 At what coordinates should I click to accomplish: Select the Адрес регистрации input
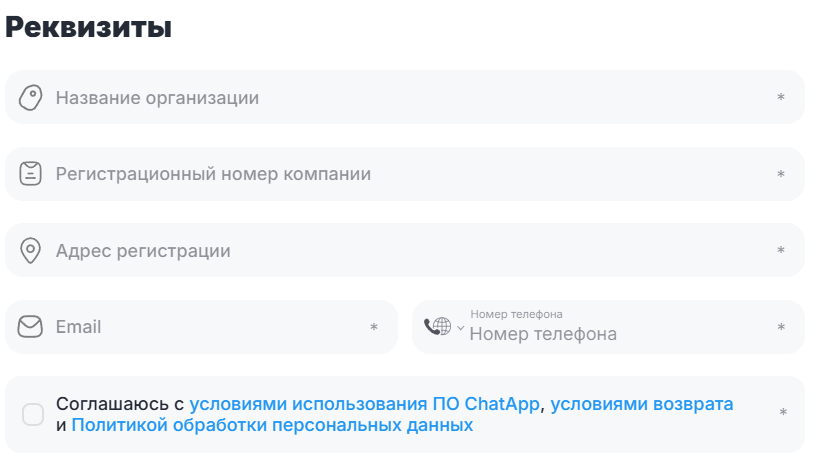click(x=400, y=250)
